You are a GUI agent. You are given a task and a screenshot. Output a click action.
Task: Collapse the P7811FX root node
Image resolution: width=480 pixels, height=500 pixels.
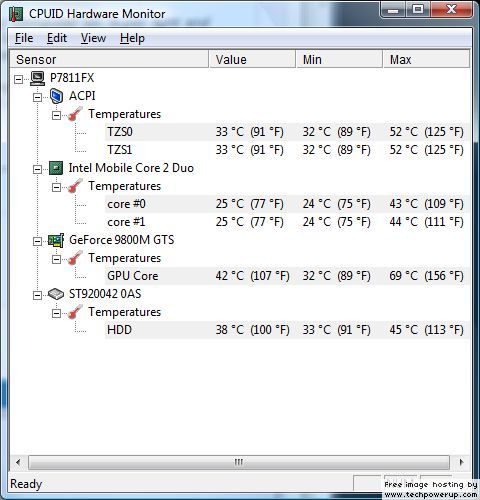(x=18, y=79)
